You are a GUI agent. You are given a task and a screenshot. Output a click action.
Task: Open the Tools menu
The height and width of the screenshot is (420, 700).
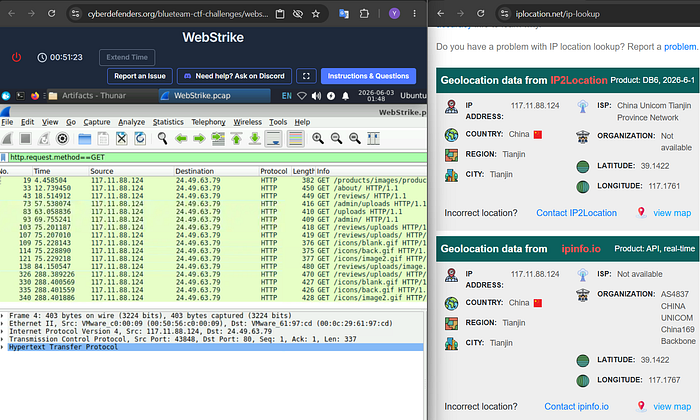coord(278,122)
